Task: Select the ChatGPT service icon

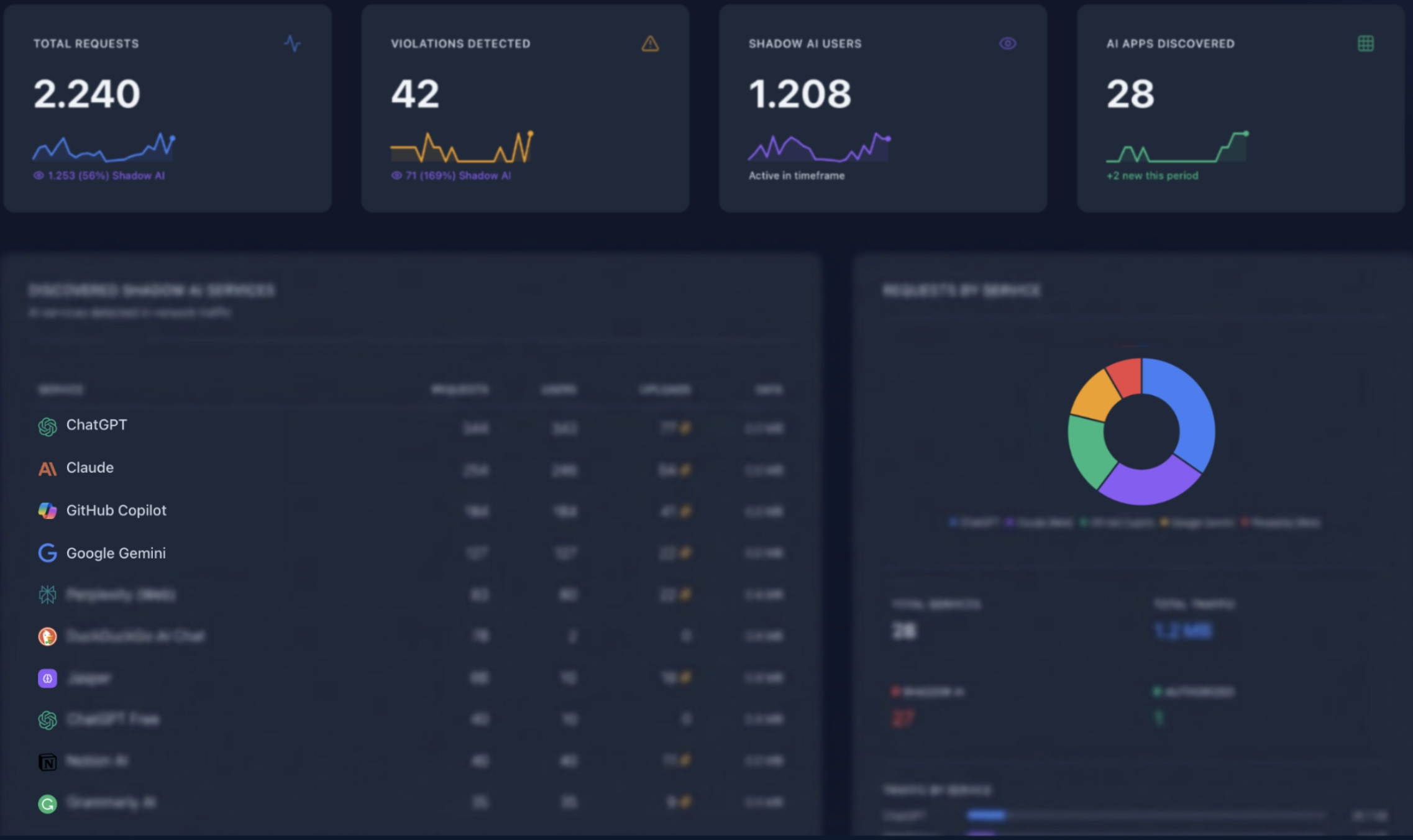Action: [x=47, y=426]
